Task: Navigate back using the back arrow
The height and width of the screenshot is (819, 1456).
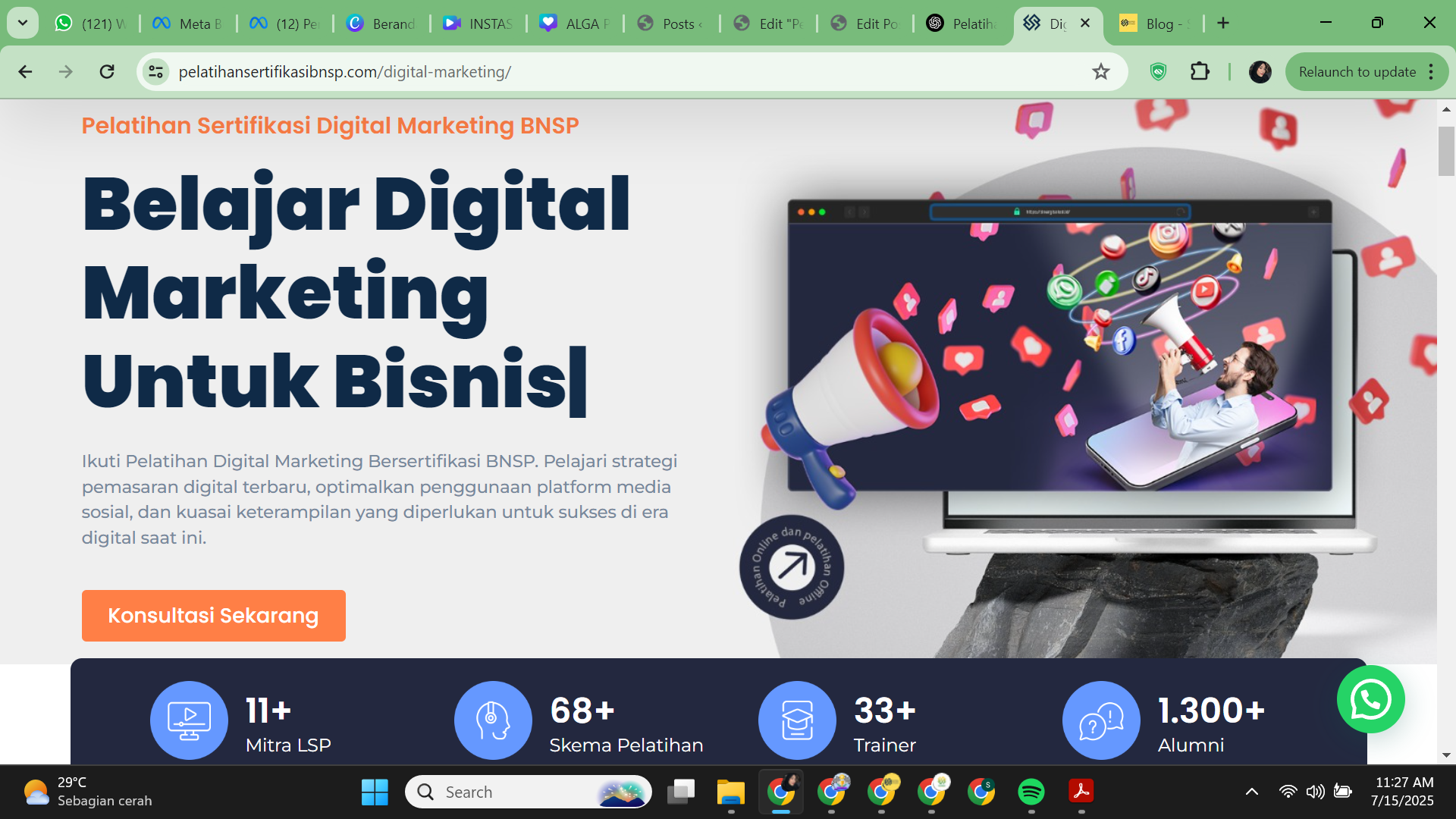Action: tap(26, 71)
